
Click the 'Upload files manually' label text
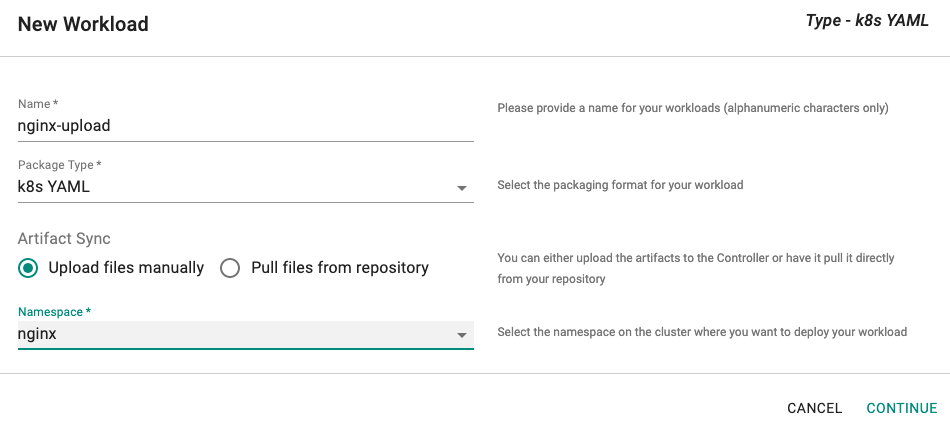click(126, 268)
